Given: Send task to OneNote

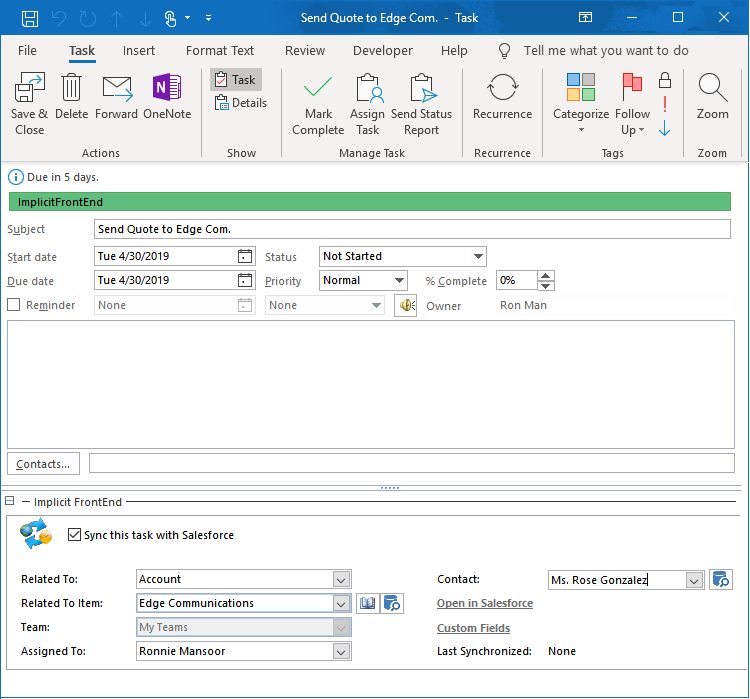Looking at the screenshot, I should pos(166,90).
